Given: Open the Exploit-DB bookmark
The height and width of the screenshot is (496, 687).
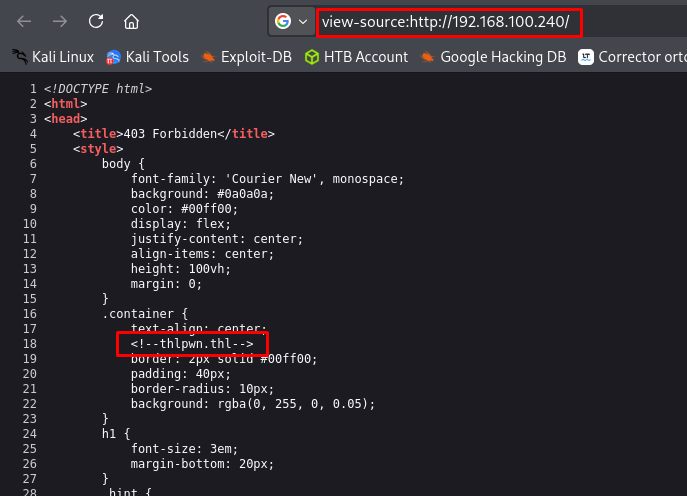Looking at the screenshot, I should point(247,57).
